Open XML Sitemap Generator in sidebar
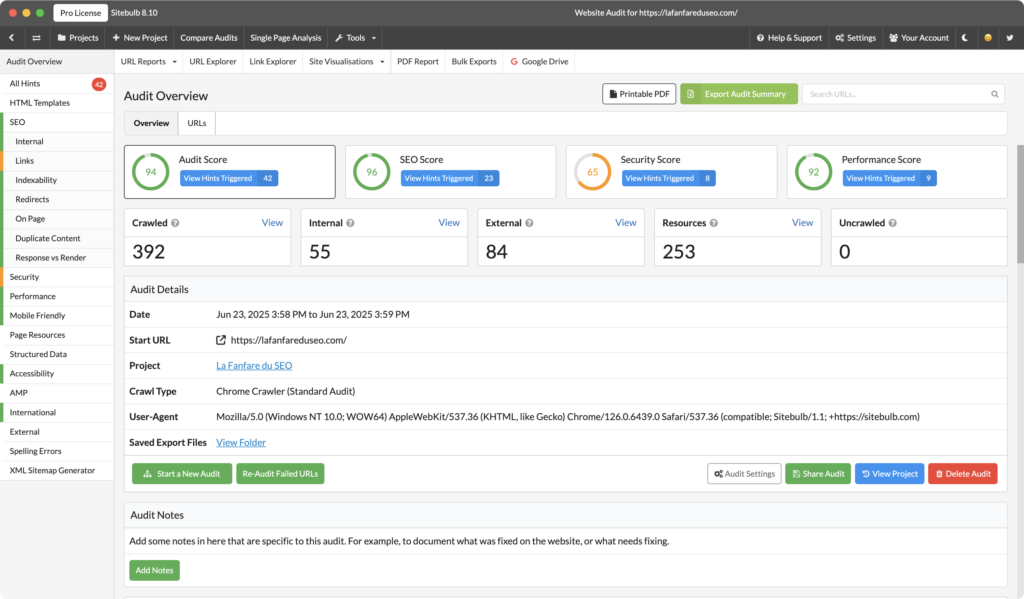 click(57, 470)
